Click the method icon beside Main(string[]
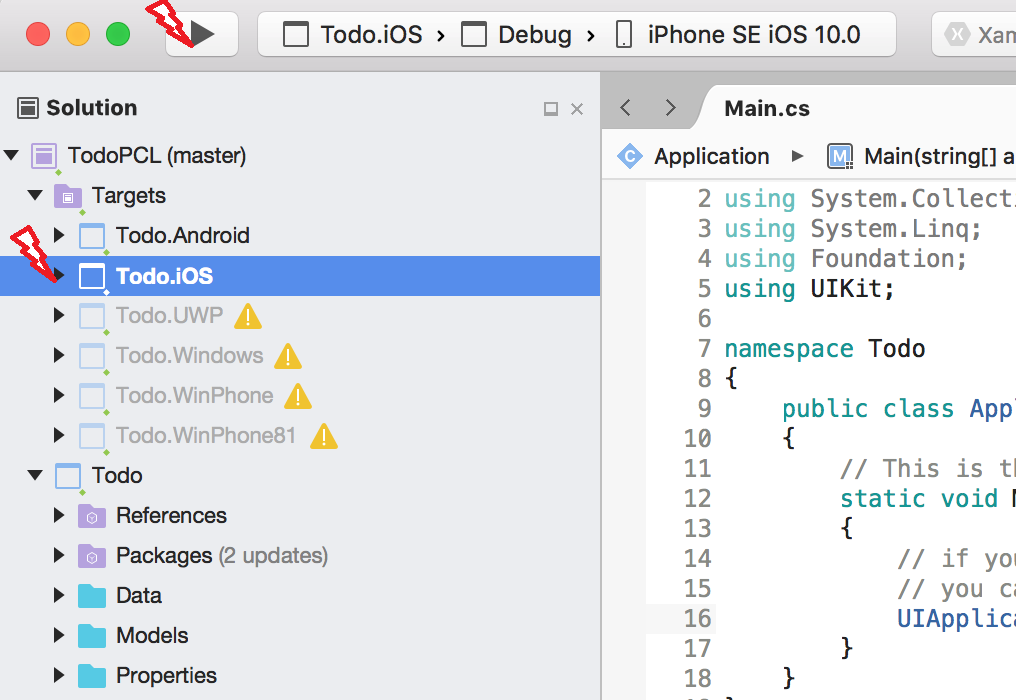Image resolution: width=1016 pixels, height=700 pixels. 840,156
